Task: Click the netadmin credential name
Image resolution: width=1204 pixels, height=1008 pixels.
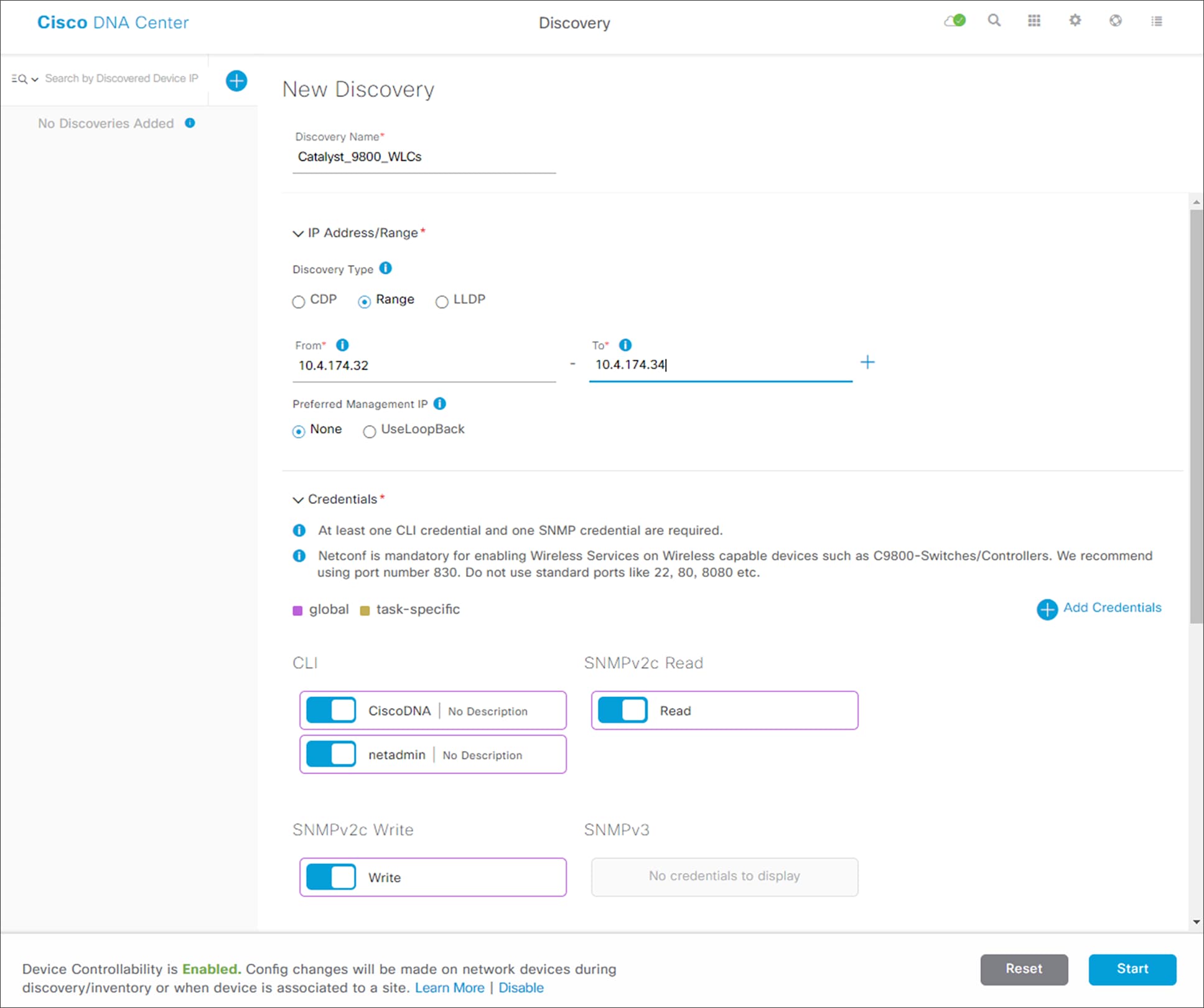Action: click(x=396, y=755)
